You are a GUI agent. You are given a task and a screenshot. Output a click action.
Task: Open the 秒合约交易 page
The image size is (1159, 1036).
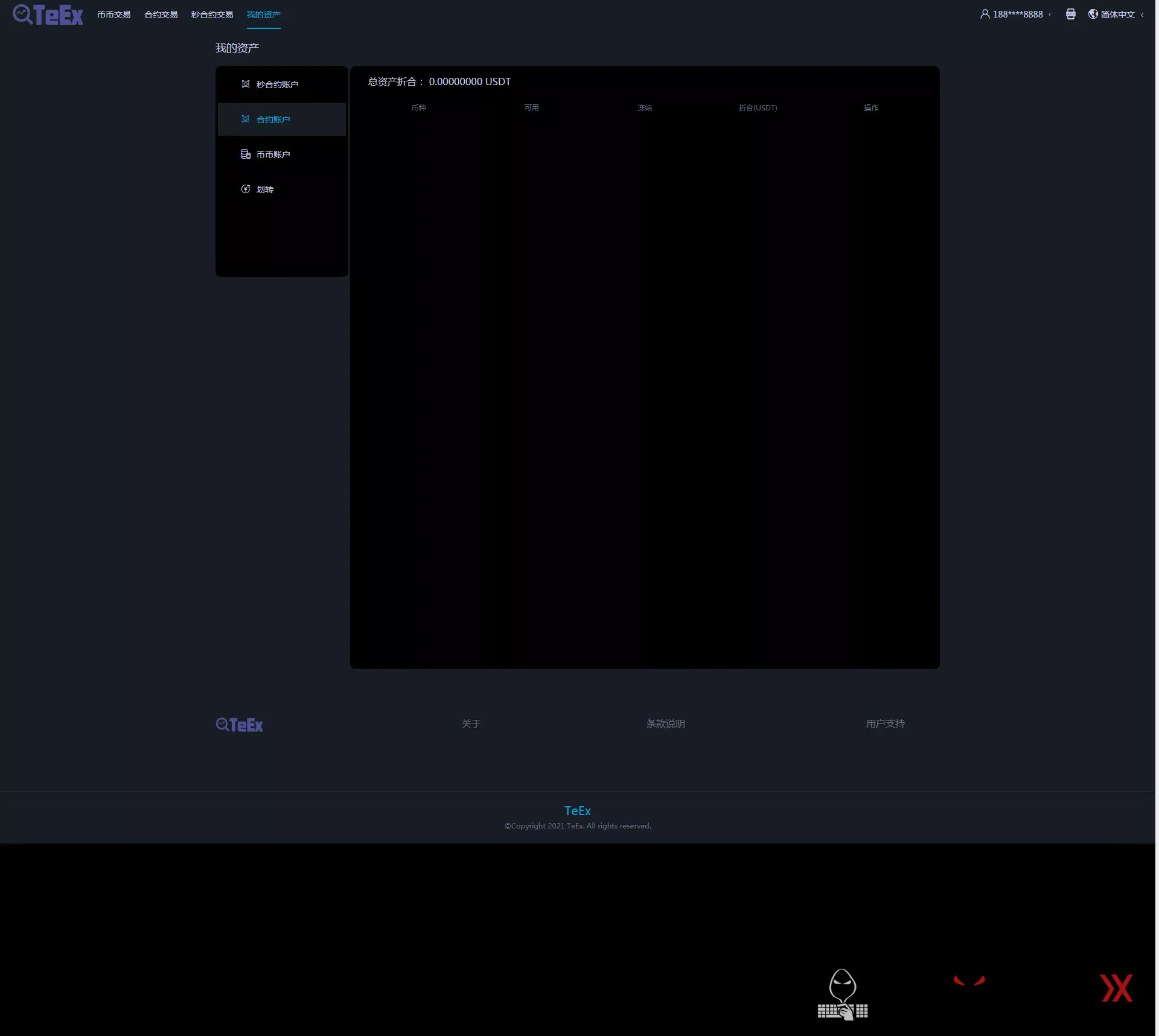(x=212, y=14)
